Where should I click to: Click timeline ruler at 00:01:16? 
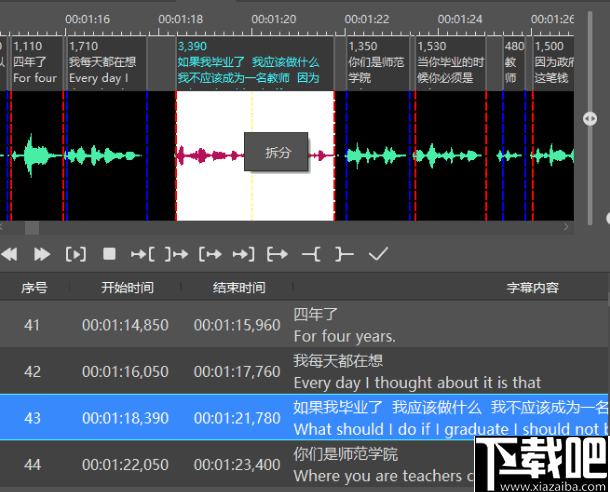point(87,19)
